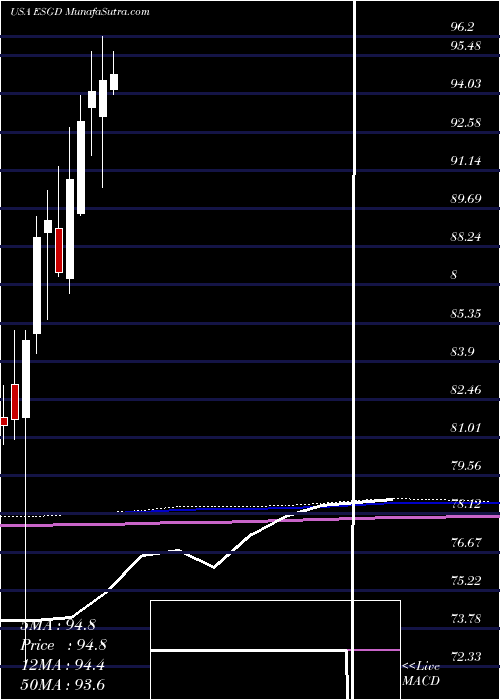
Task: Select the 85.35 price axis label
Action: tap(466, 313)
